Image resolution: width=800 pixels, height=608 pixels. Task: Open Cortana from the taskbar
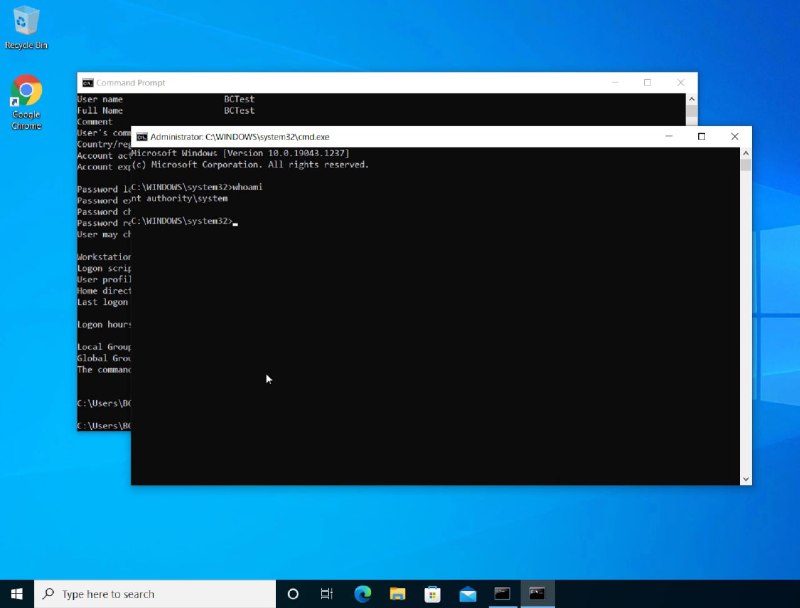[291, 593]
